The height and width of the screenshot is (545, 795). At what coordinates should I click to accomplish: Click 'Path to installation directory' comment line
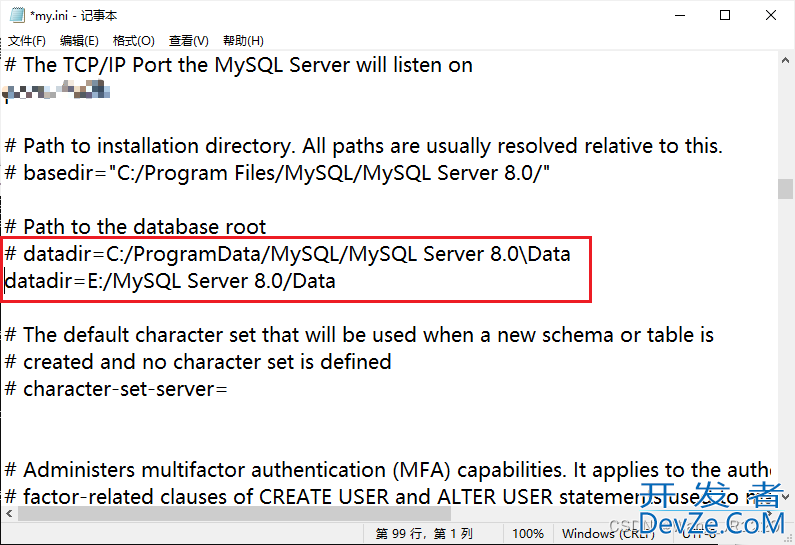pyautogui.click(x=364, y=146)
